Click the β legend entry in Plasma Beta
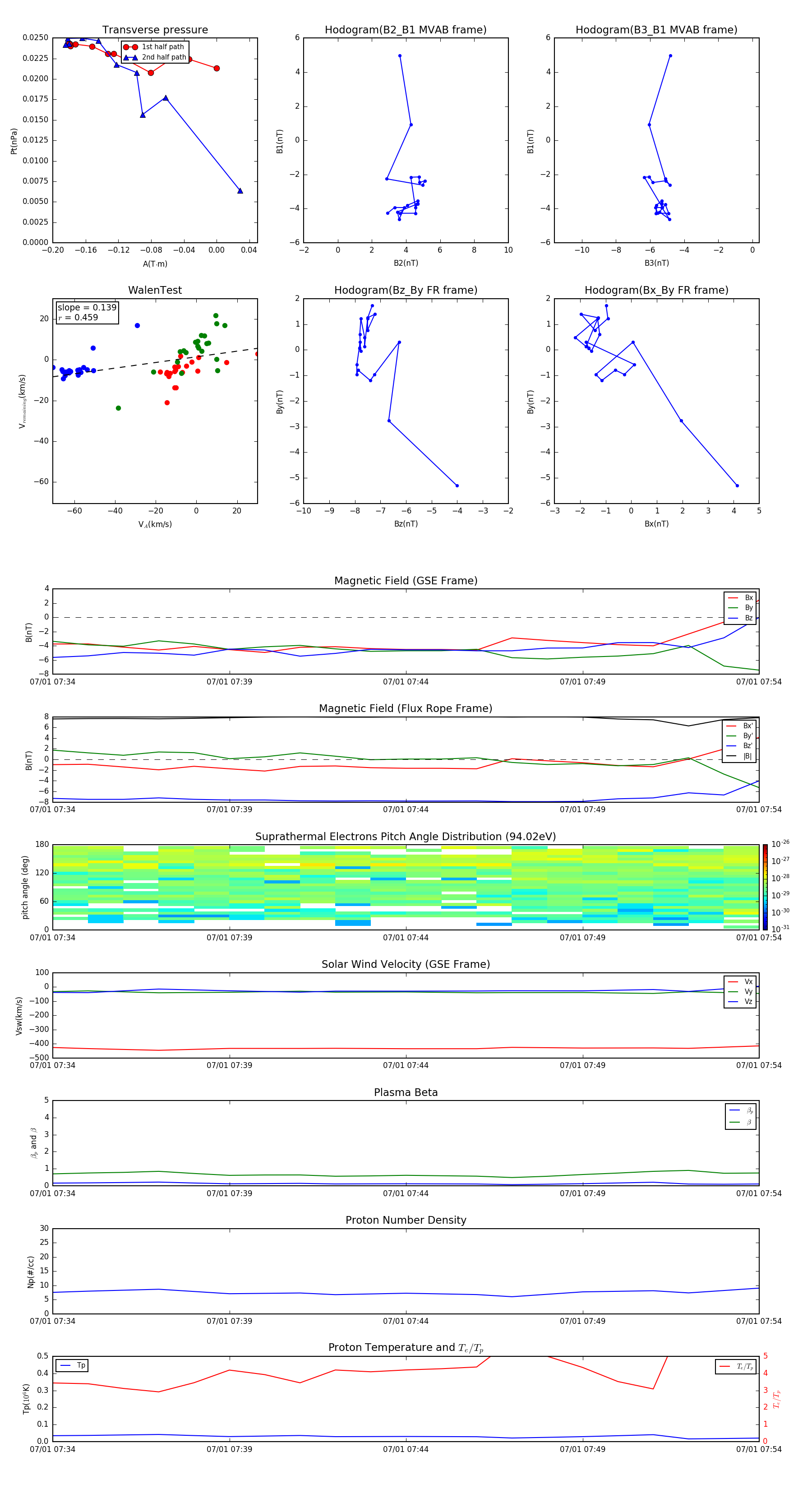This screenshot has height=1489, width=812. [741, 1122]
